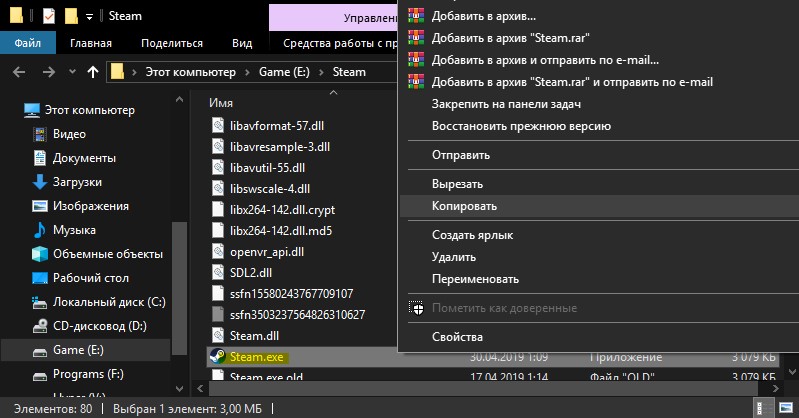
Task: Click Game (E:) in the address breadcrumb
Action: click(284, 72)
